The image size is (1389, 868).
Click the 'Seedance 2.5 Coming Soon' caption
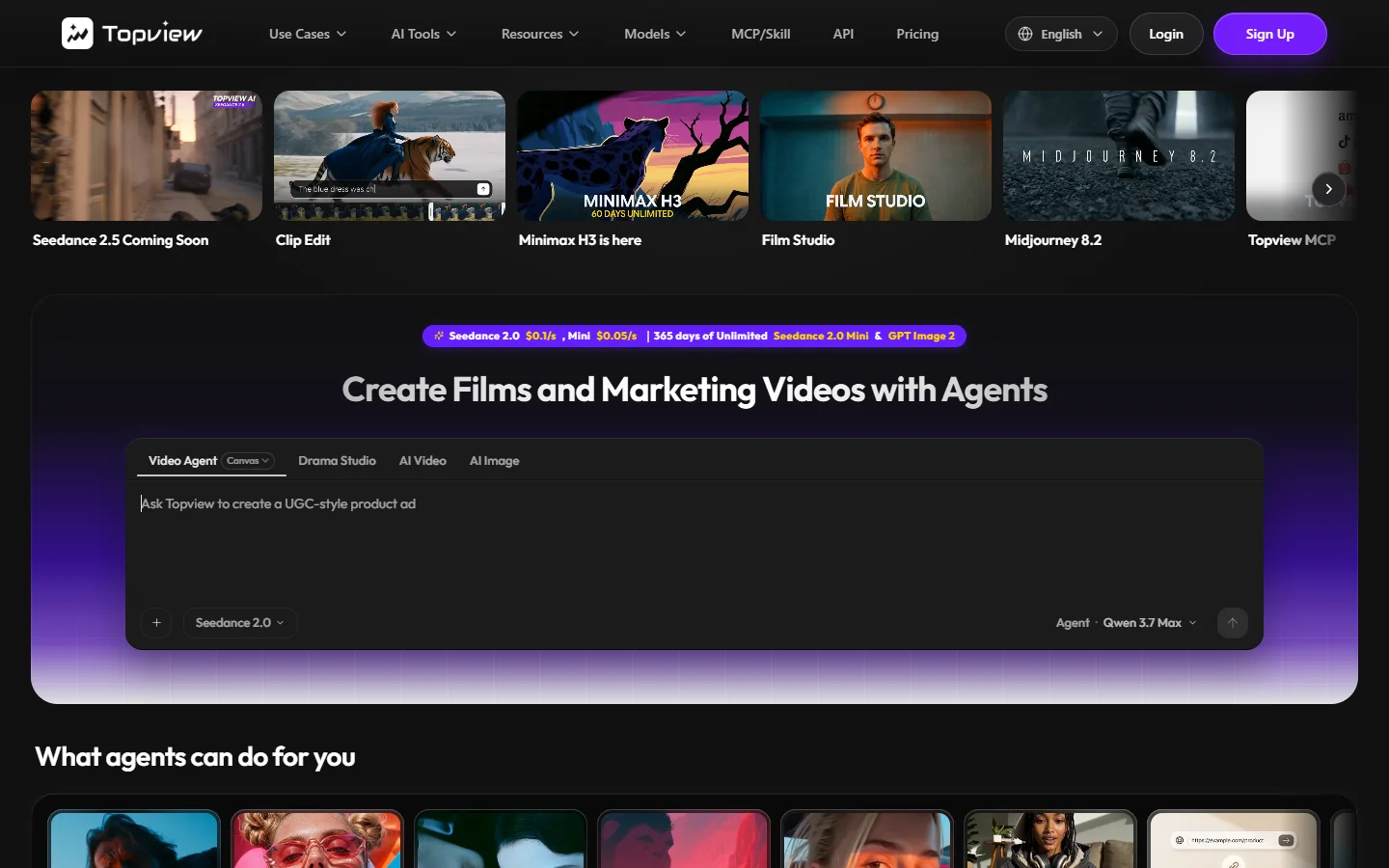[121, 240]
